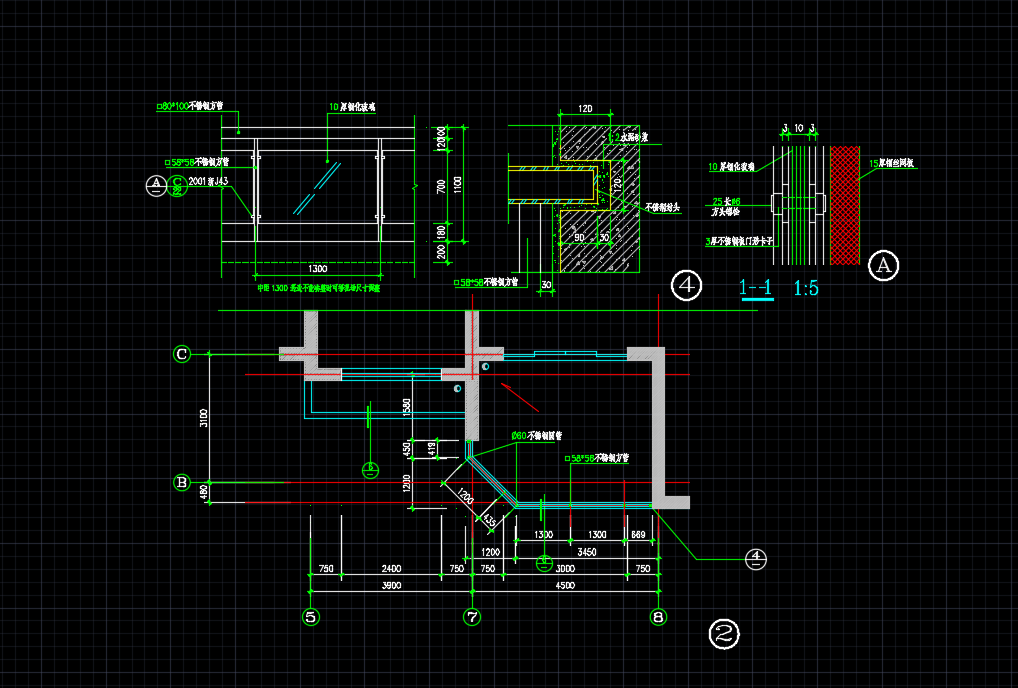Select green axis bubble B at the plan's left
Screen dimensions: 1018x688
pos(182,482)
